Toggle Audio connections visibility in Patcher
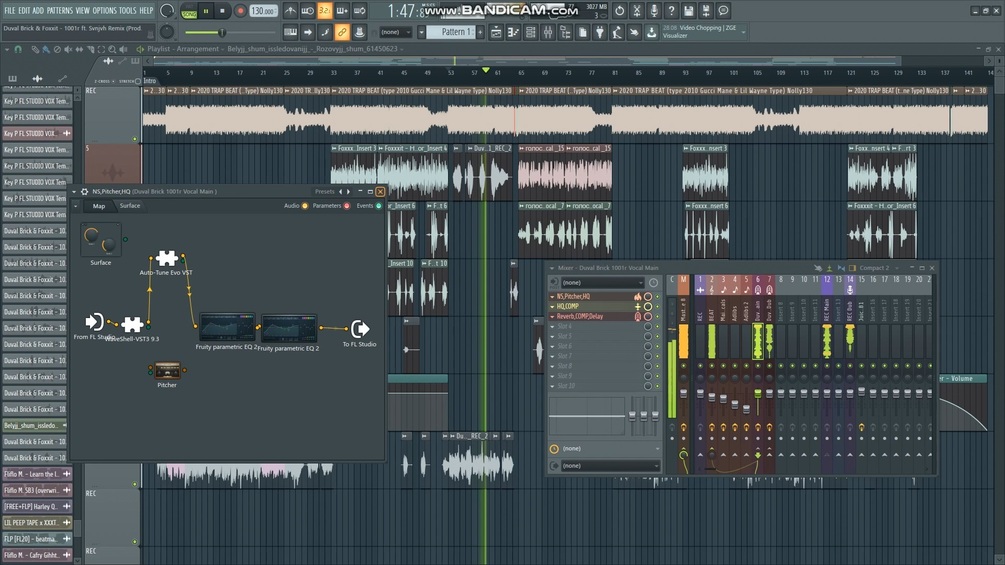 [304, 206]
